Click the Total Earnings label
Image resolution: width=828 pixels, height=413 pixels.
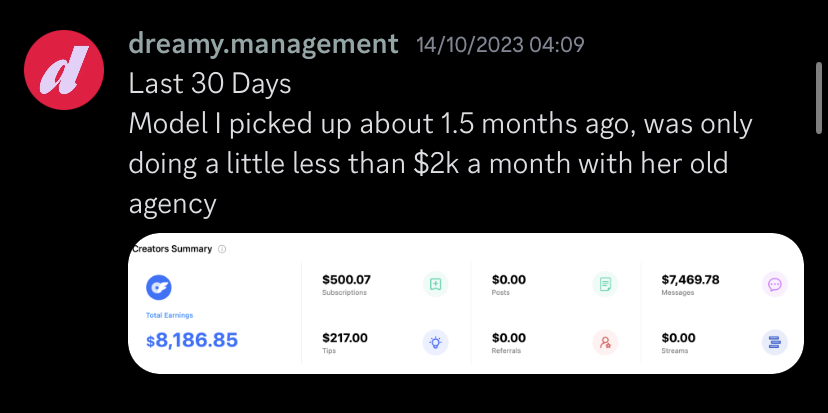pyautogui.click(x=170, y=315)
